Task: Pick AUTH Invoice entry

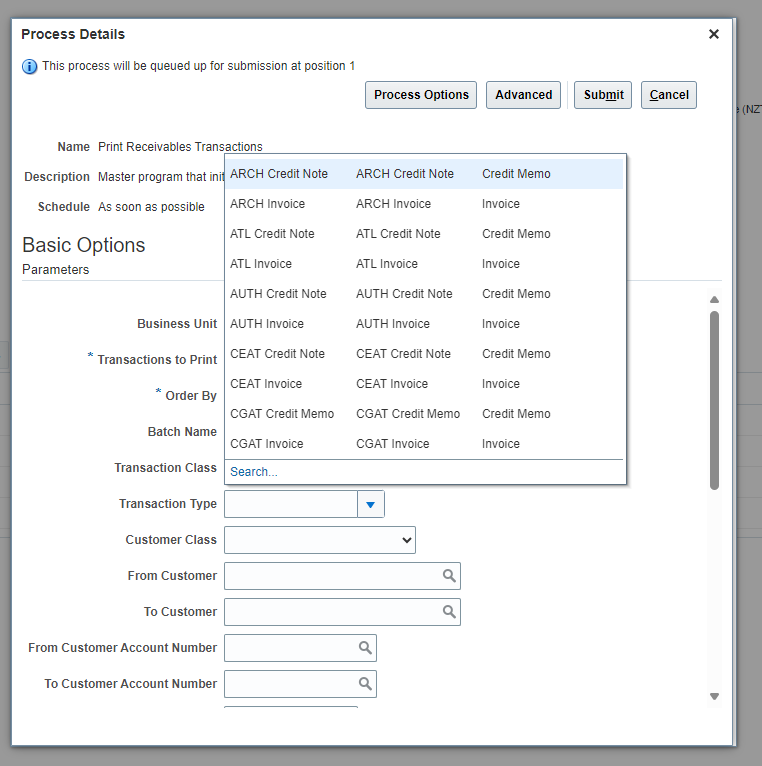Action: (424, 324)
